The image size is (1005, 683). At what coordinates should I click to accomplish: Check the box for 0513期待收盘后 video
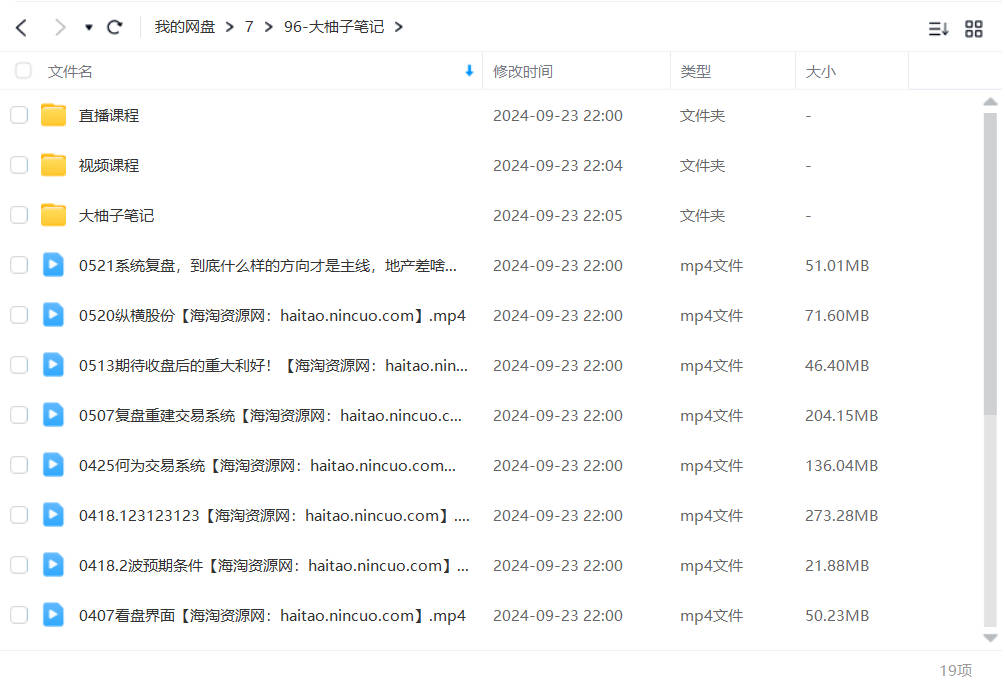pyautogui.click(x=19, y=365)
